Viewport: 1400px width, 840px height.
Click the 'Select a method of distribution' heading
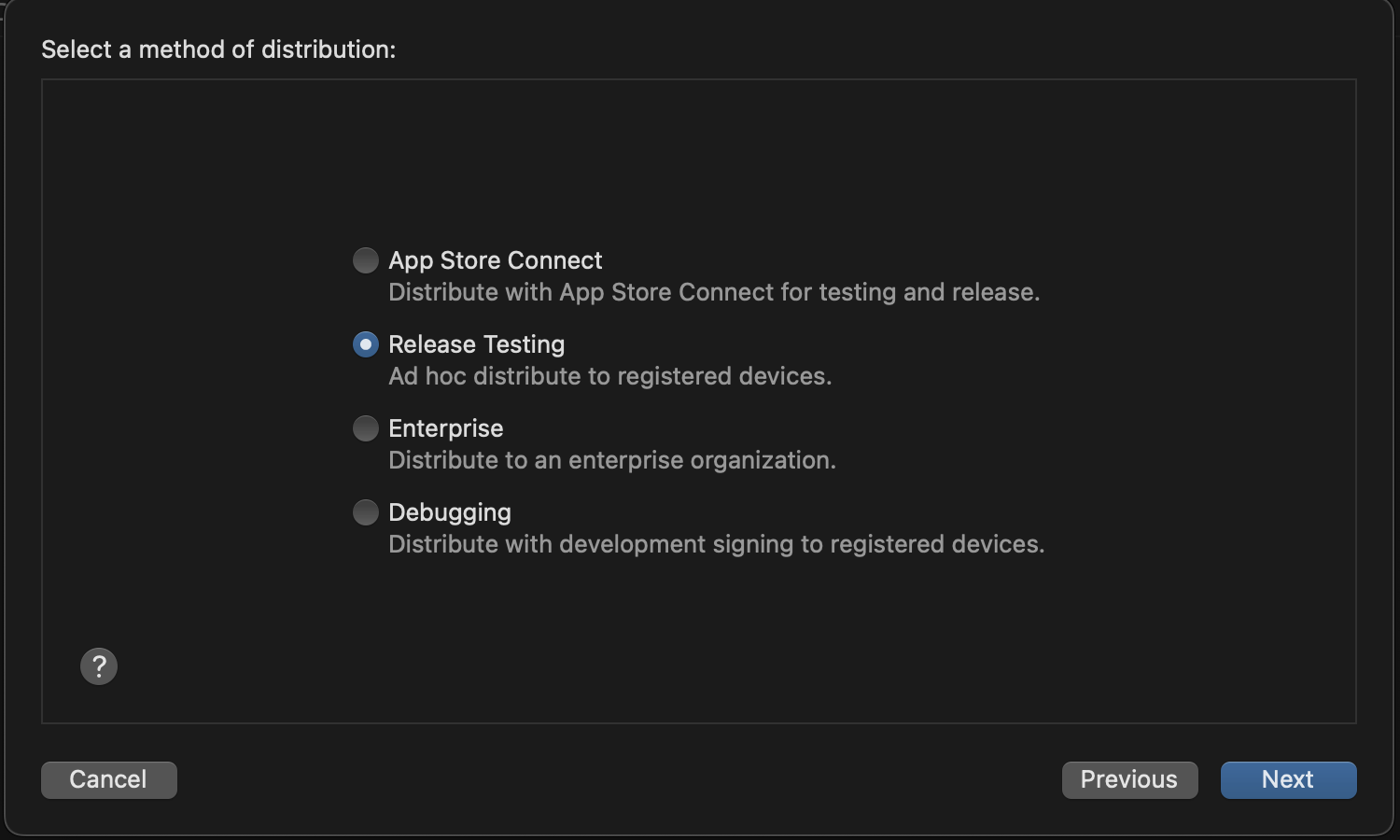218,49
